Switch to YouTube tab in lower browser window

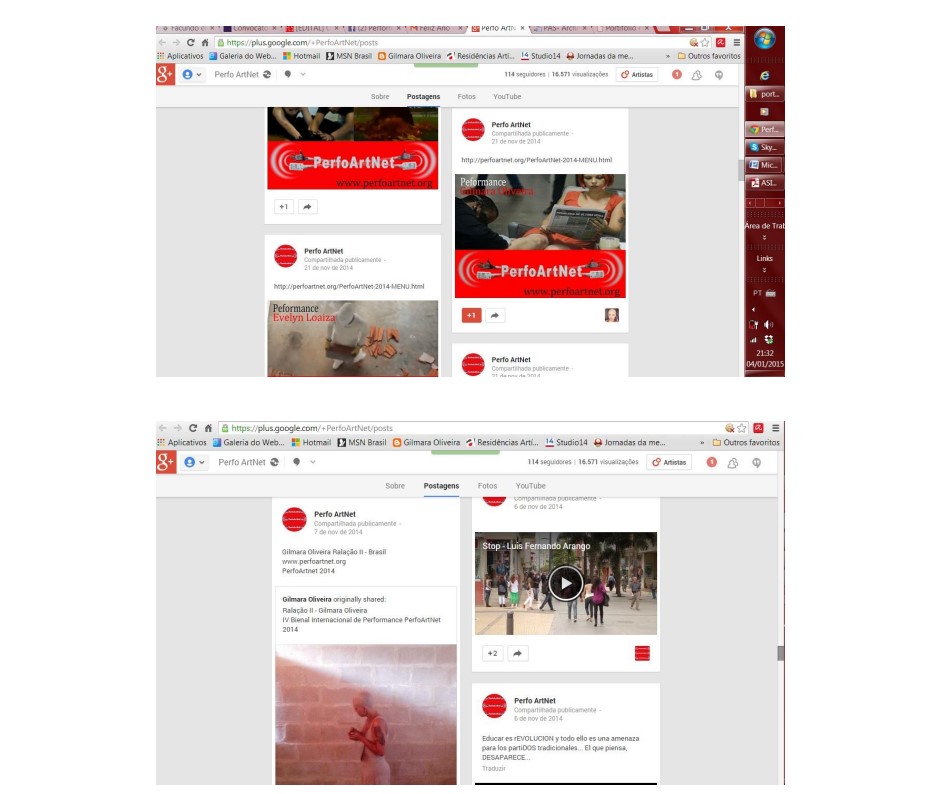(530, 486)
